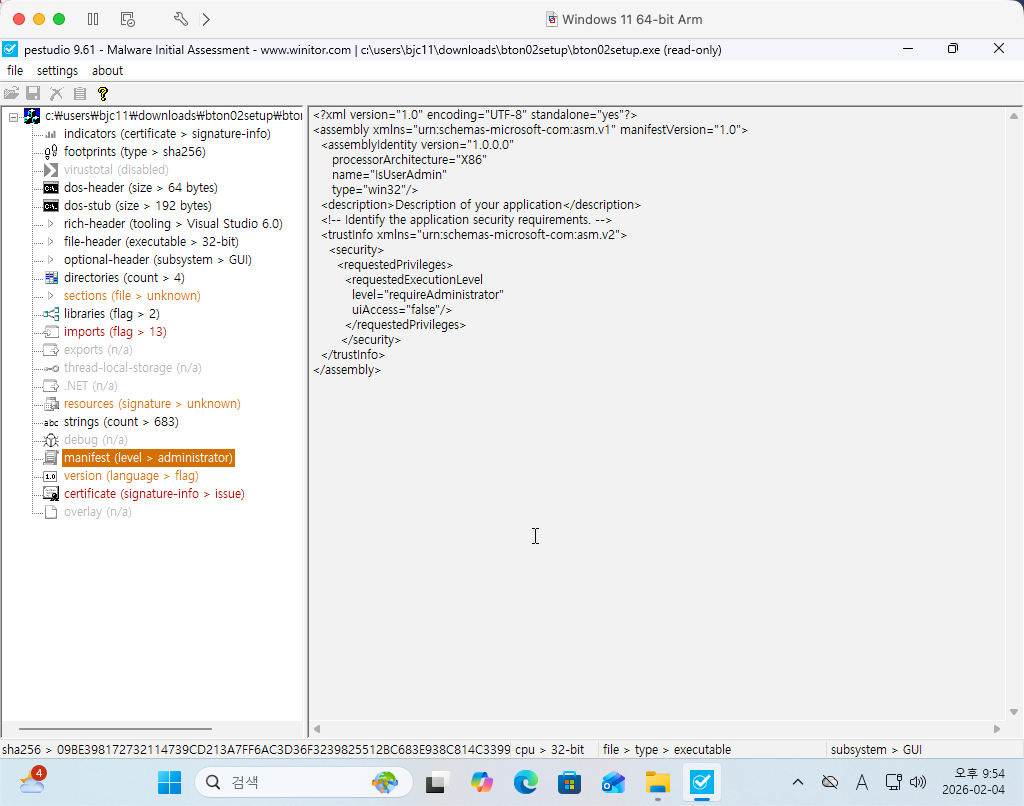Click the dos-header console icon

[x=51, y=188]
